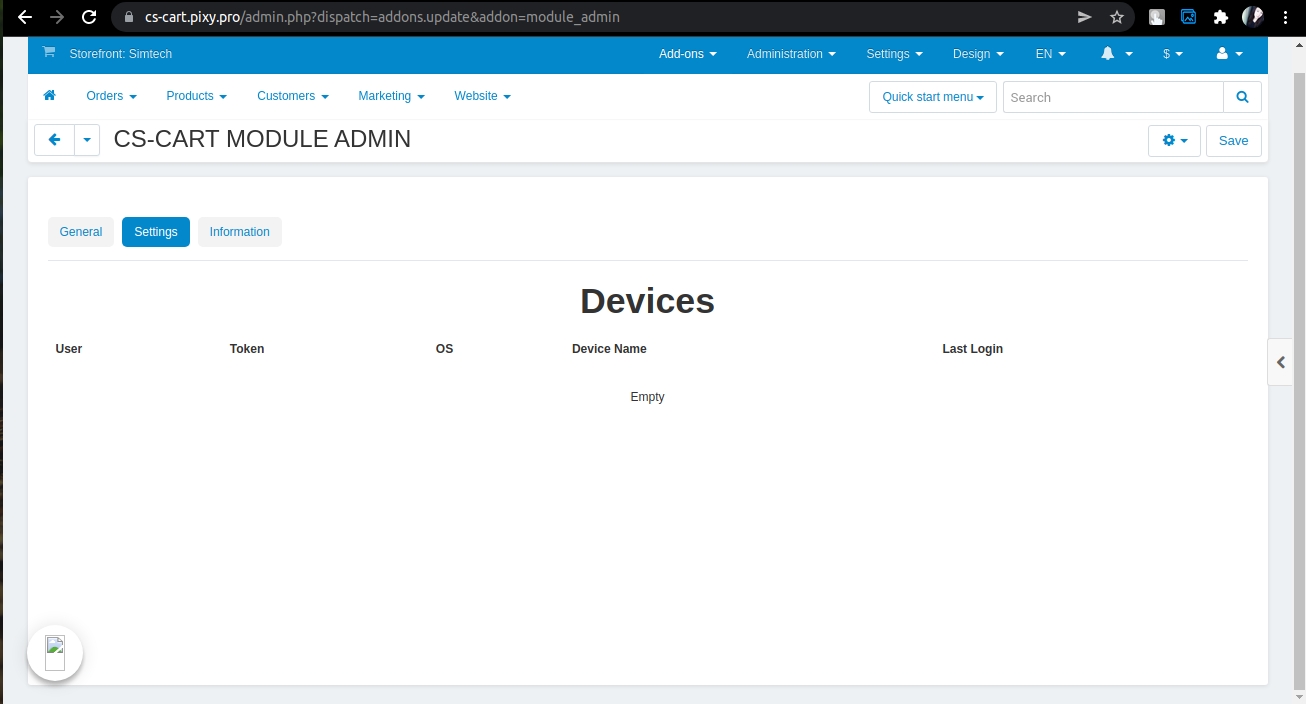
Task: Switch to the Information tab
Action: click(239, 232)
